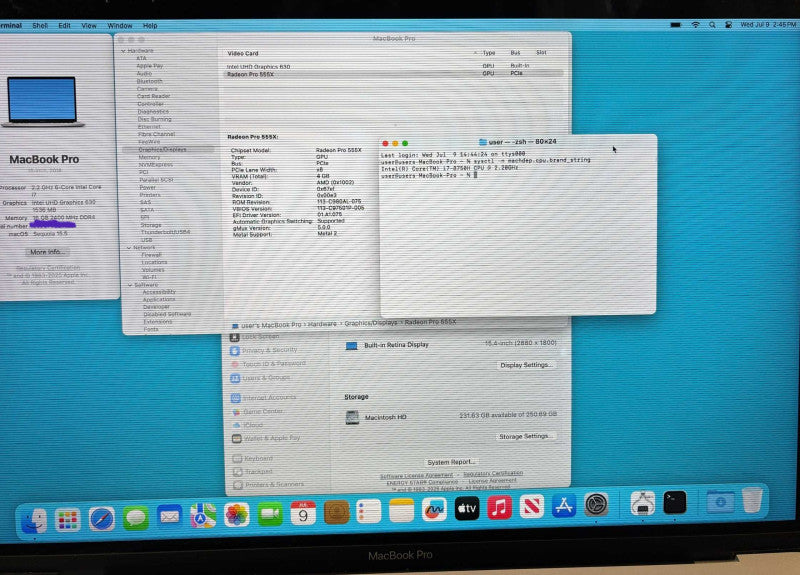
Task: Click the System Report button
Action: [x=451, y=462]
